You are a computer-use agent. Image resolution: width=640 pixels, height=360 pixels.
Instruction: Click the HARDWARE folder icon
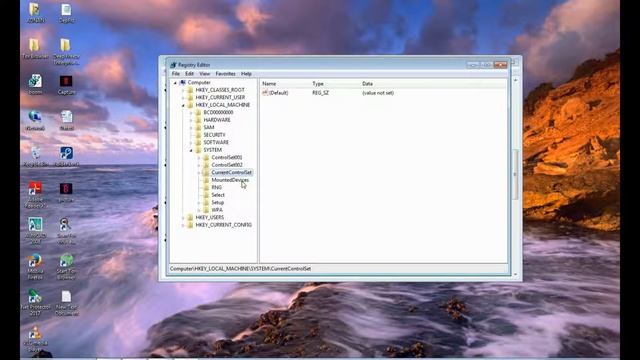pyautogui.click(x=198, y=120)
